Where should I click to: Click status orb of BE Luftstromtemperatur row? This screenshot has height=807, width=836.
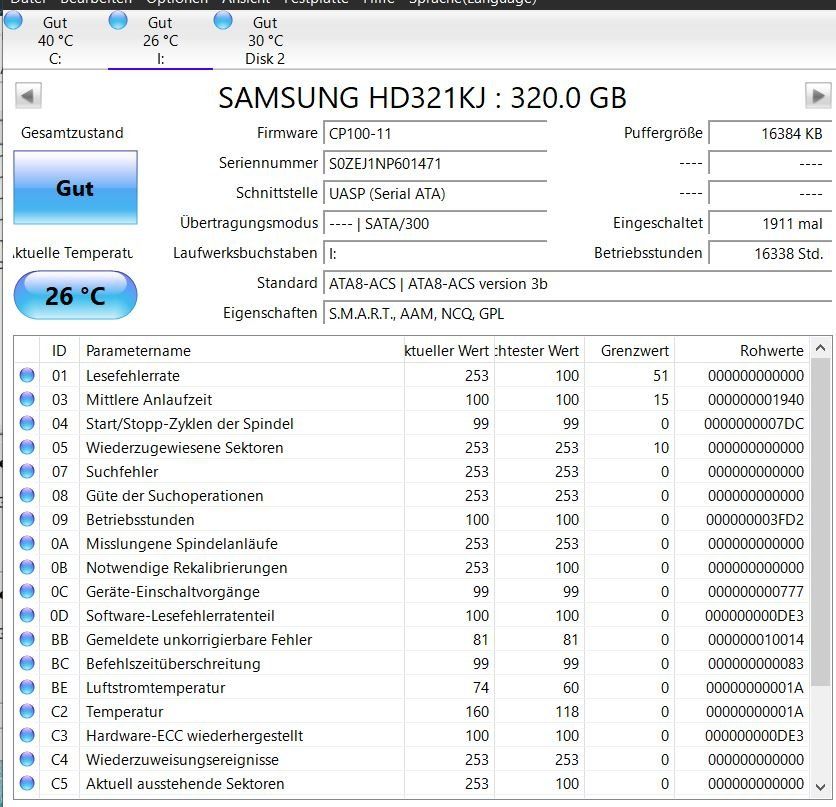tap(27, 687)
